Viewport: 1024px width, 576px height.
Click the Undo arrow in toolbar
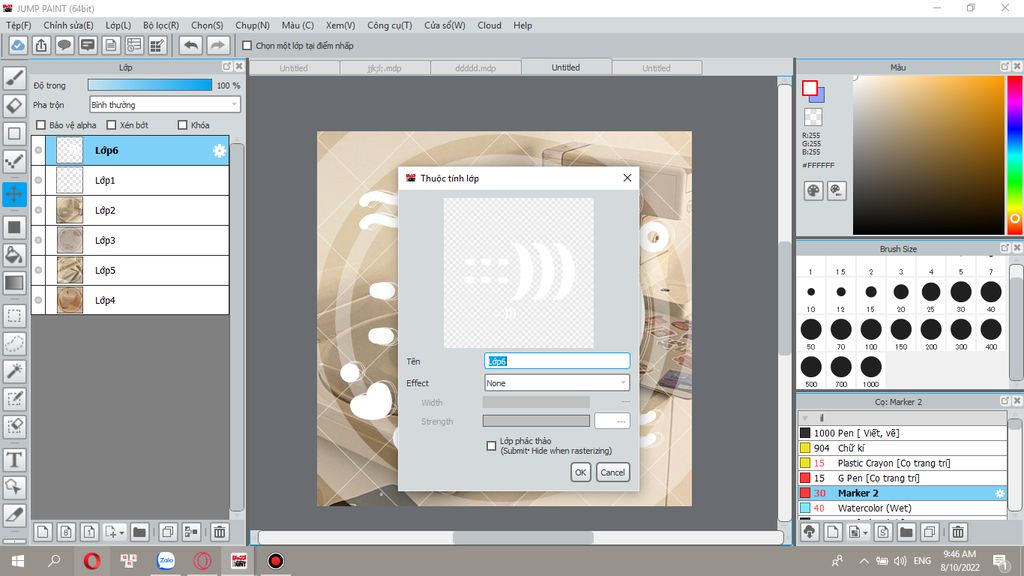pos(191,45)
